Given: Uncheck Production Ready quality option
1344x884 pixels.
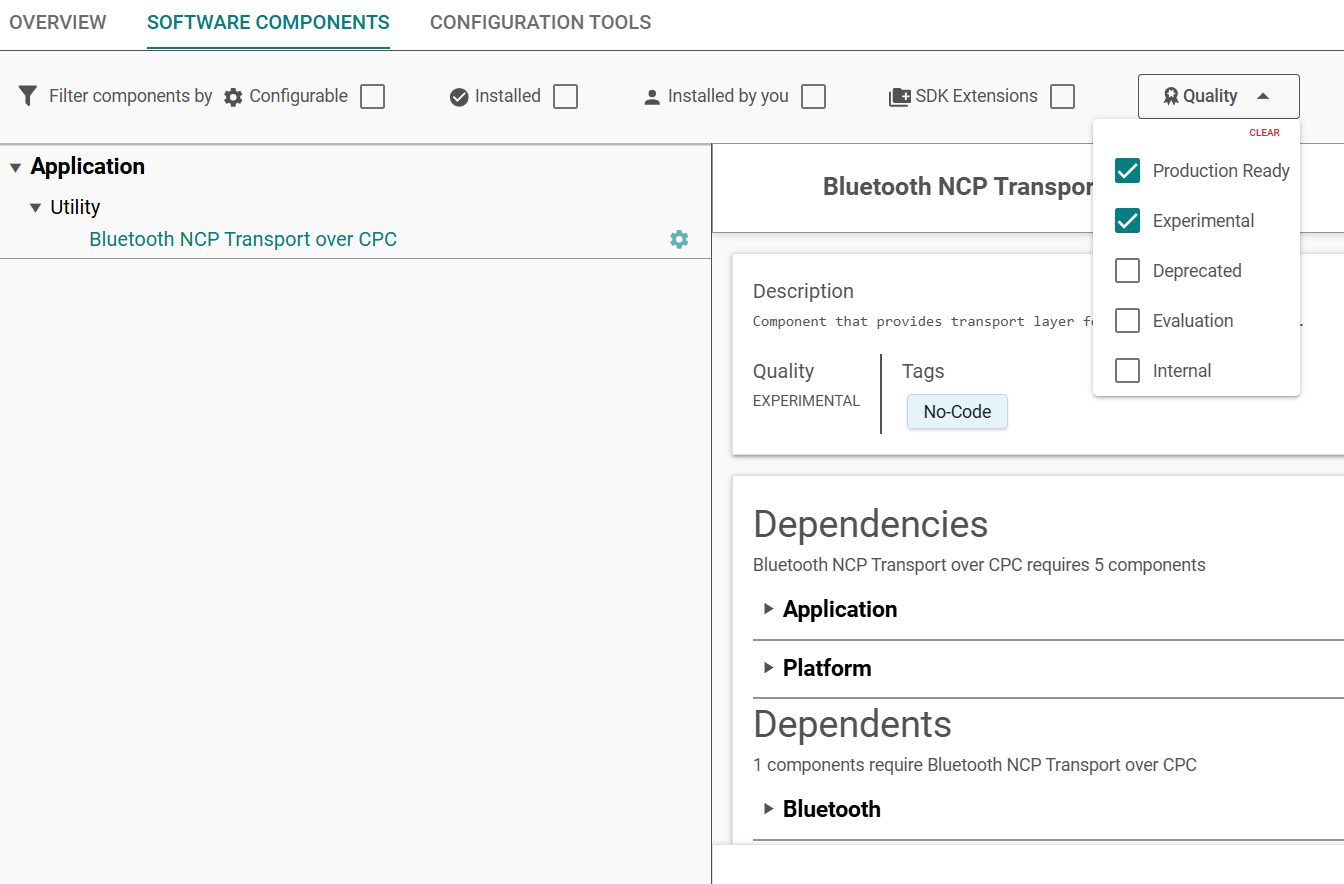Looking at the screenshot, I should point(1127,170).
